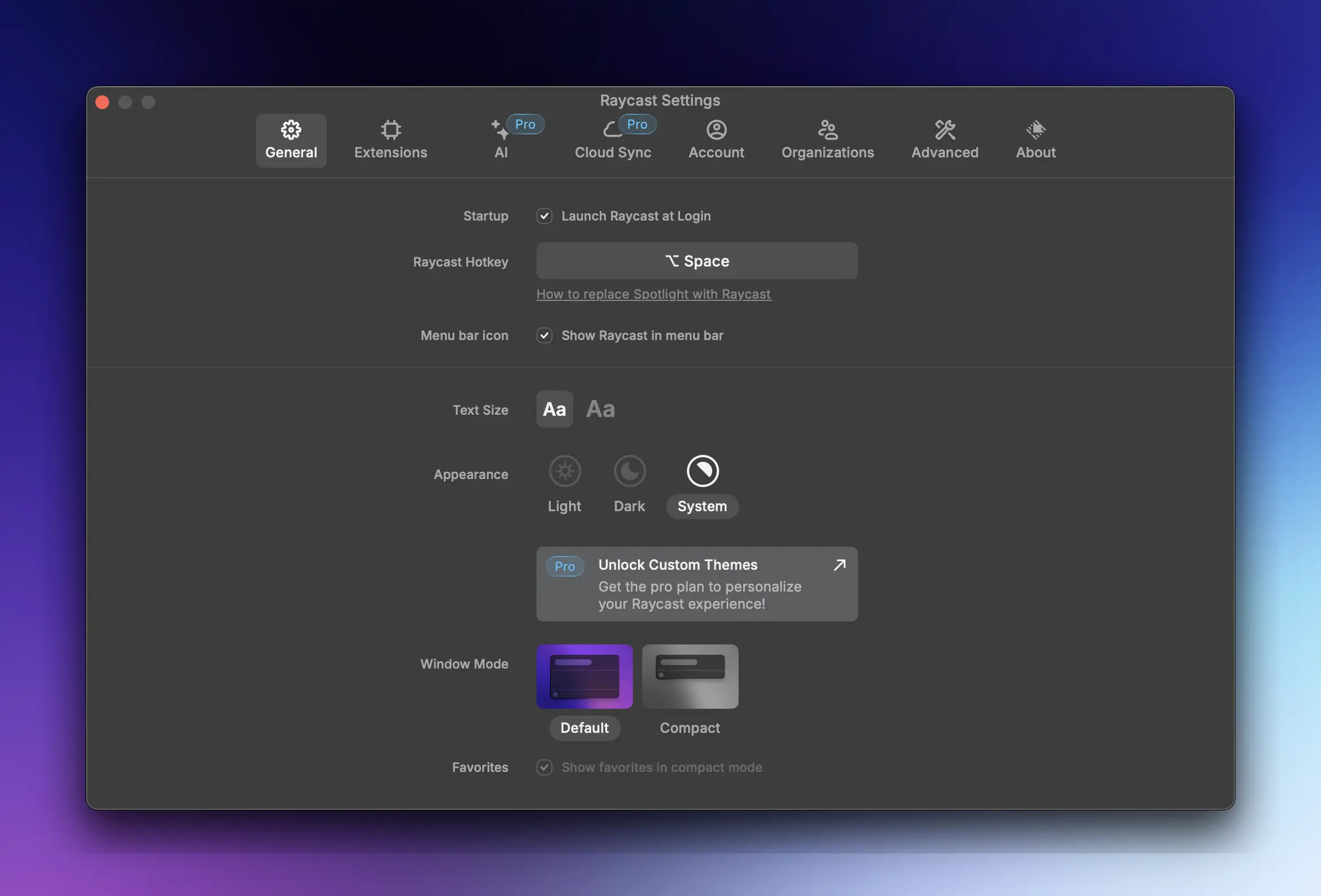
Task: Select the Compact window mode thumbnail
Action: [x=689, y=677]
